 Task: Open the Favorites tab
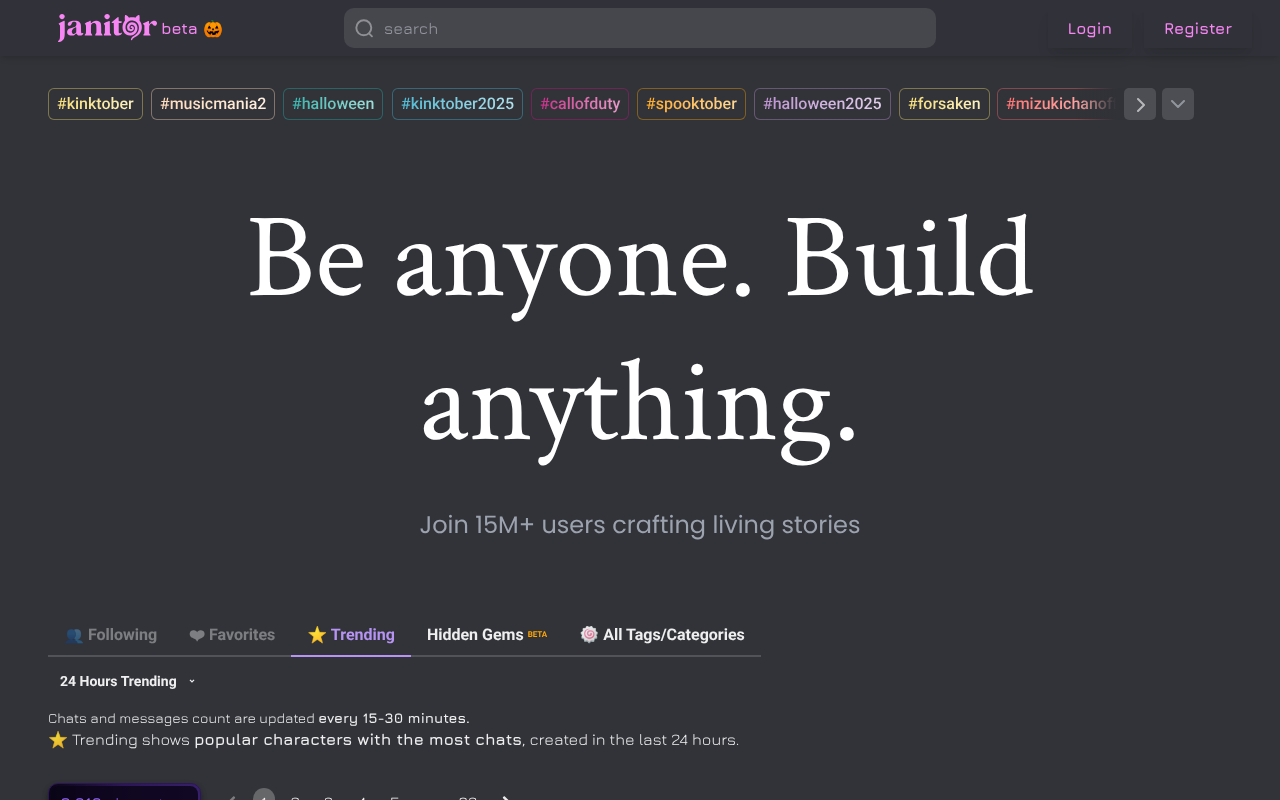coord(232,635)
